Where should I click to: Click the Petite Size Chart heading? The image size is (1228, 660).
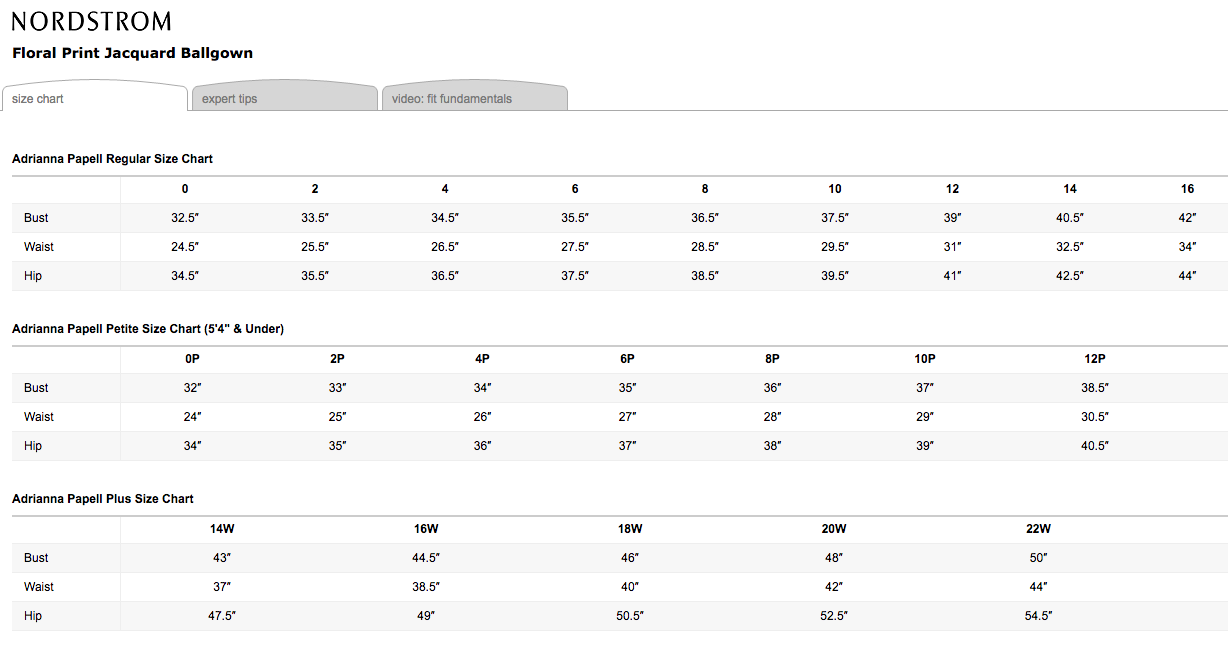point(148,329)
